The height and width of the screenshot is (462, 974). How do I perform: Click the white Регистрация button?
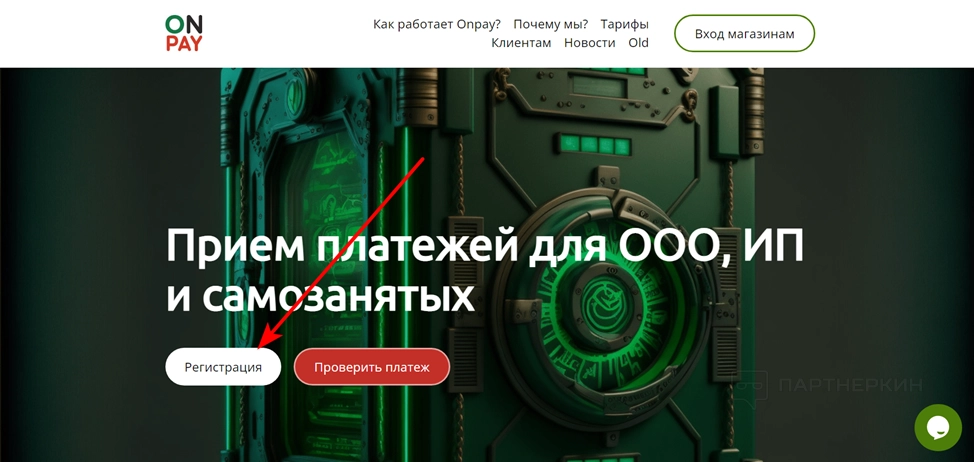[x=223, y=367]
